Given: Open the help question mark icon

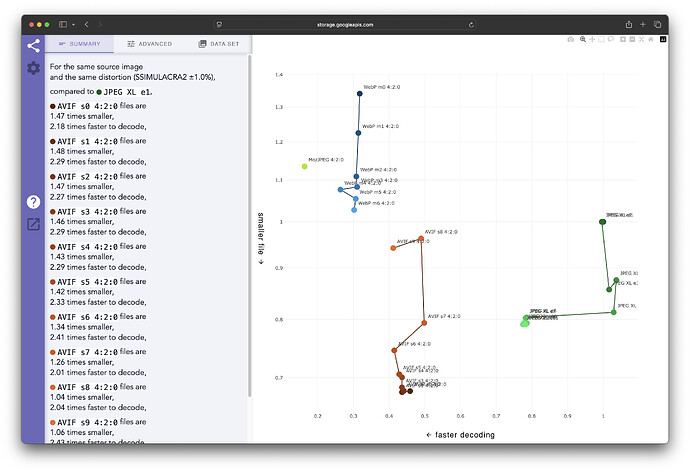Looking at the screenshot, I should coord(33,202).
